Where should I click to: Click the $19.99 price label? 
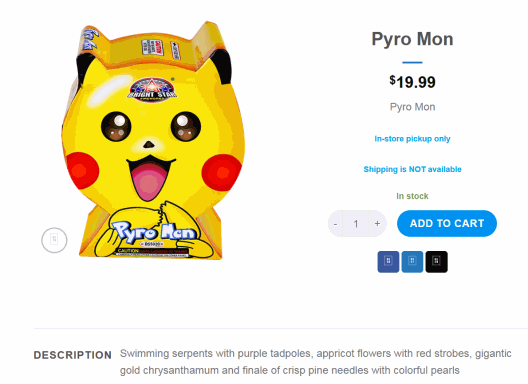click(x=412, y=82)
